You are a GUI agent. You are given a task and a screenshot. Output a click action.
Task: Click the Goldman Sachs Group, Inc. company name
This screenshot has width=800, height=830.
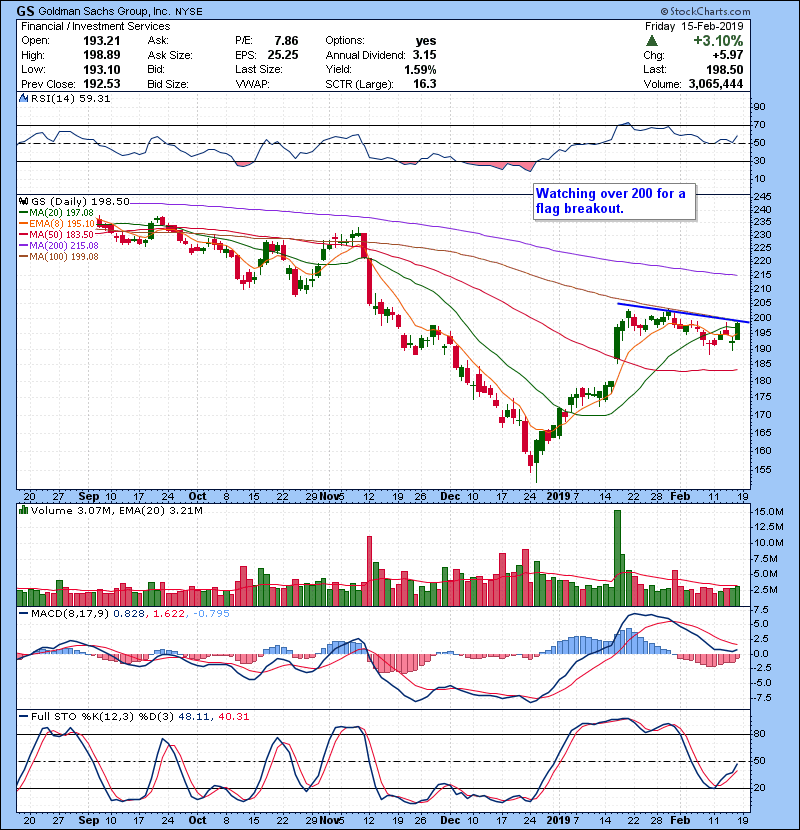105,11
